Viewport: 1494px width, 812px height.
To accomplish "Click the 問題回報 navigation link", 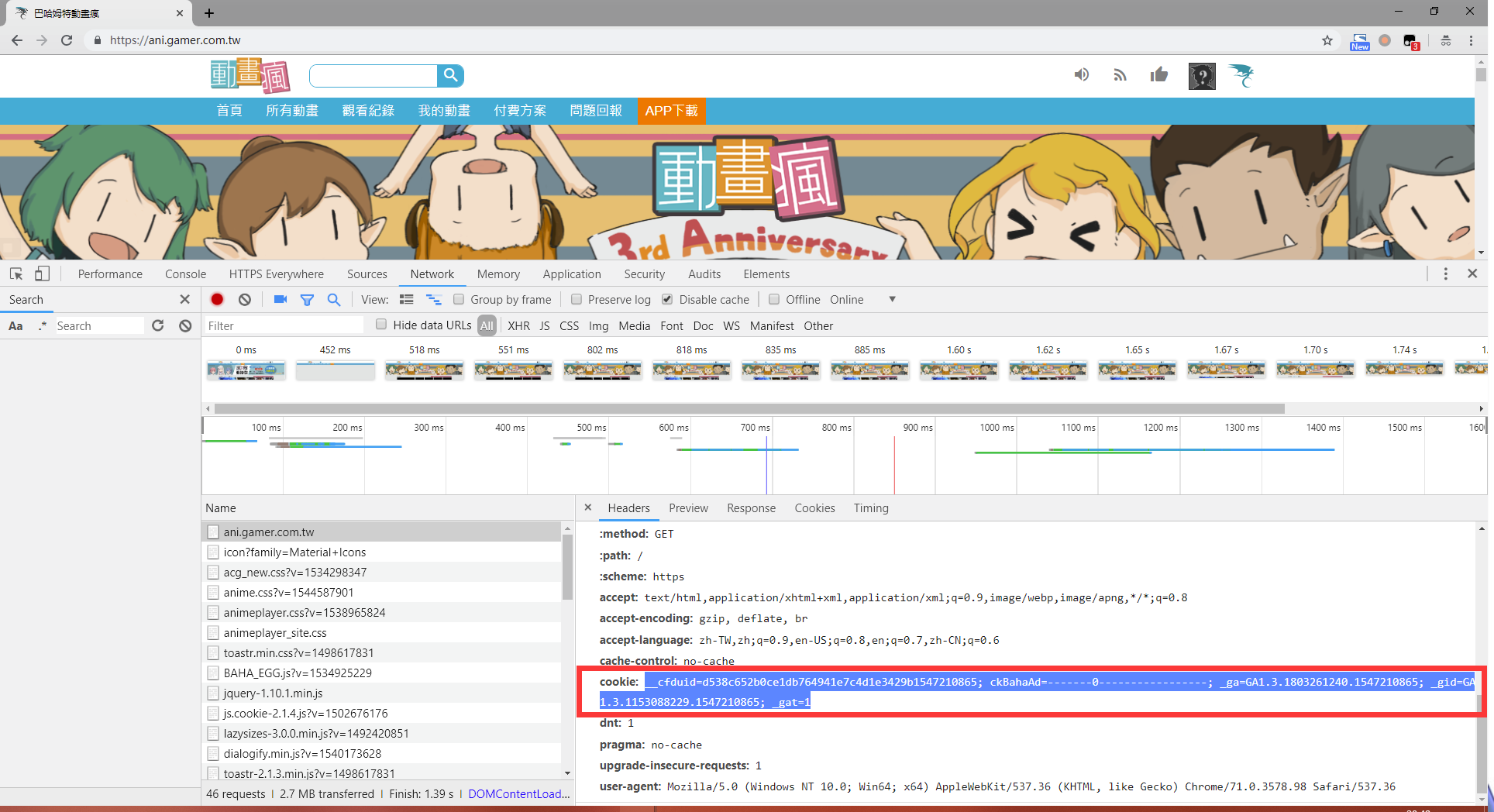I will pyautogui.click(x=596, y=111).
